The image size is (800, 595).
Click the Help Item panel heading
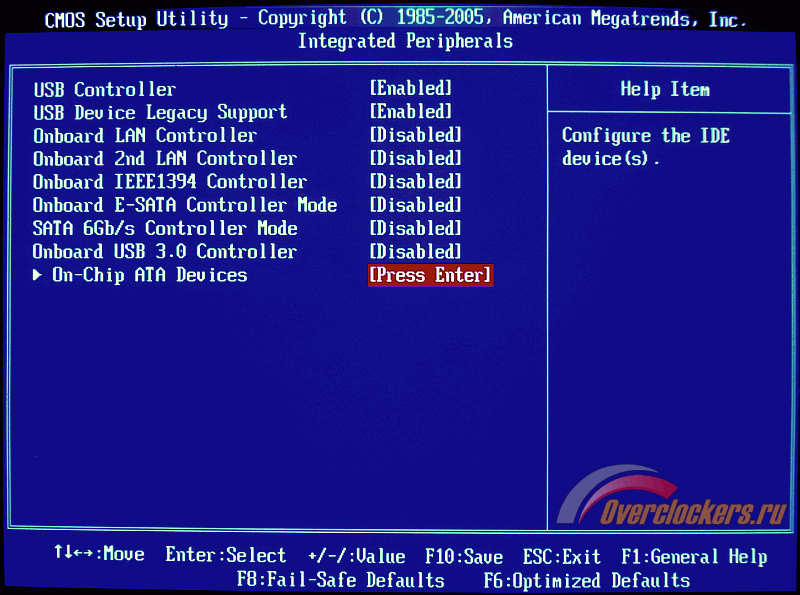pos(665,90)
